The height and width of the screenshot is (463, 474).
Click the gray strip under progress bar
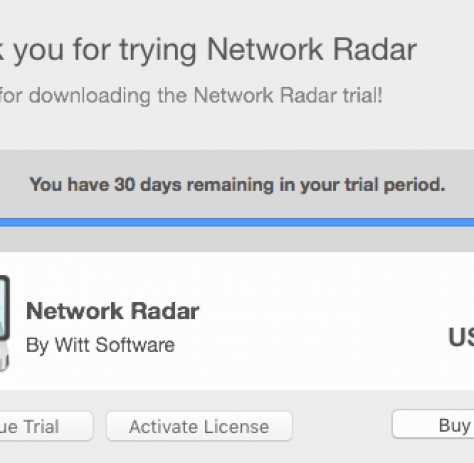[x=237, y=239]
